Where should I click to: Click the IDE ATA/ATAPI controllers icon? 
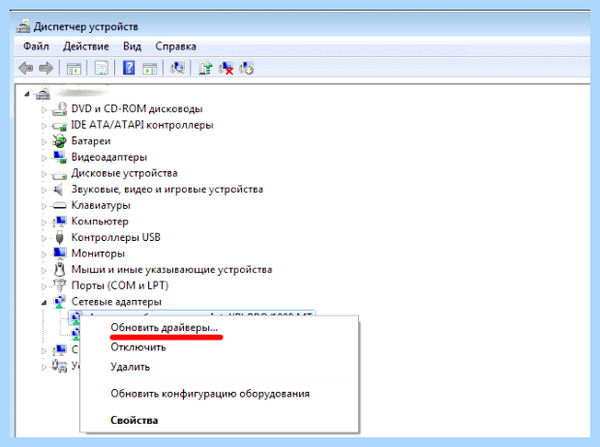tap(59, 126)
